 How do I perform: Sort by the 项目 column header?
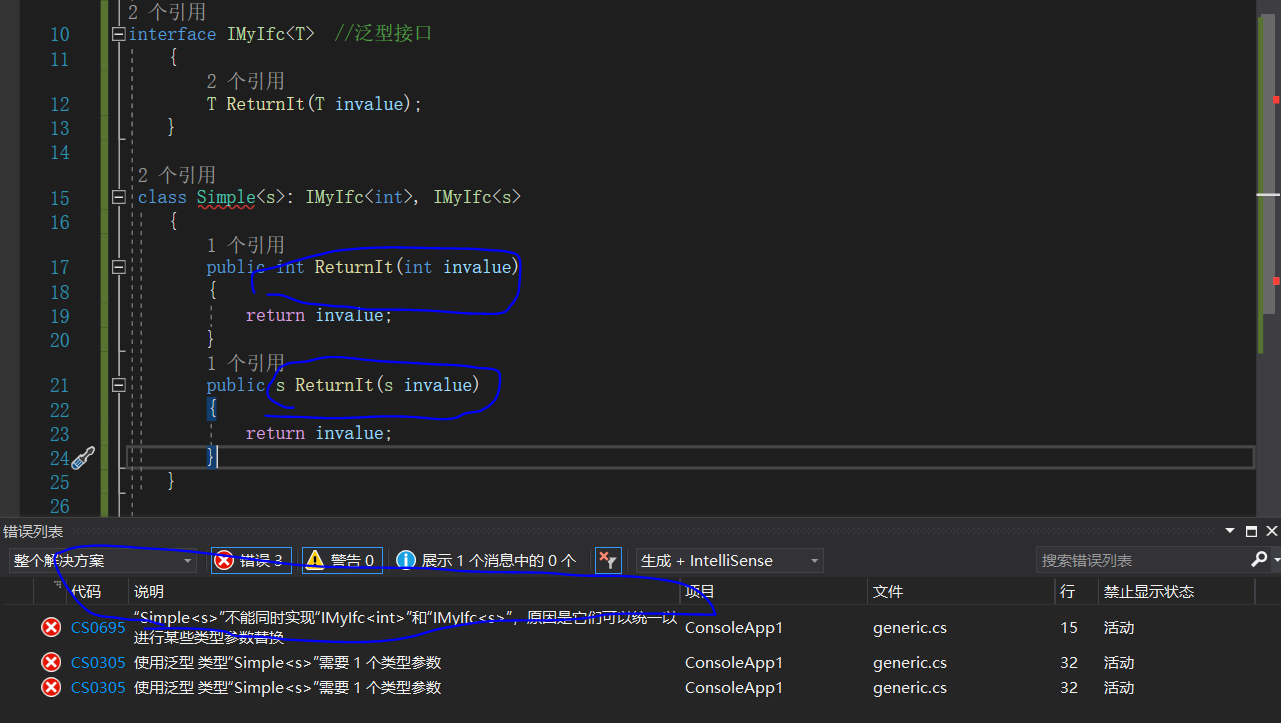pos(699,592)
